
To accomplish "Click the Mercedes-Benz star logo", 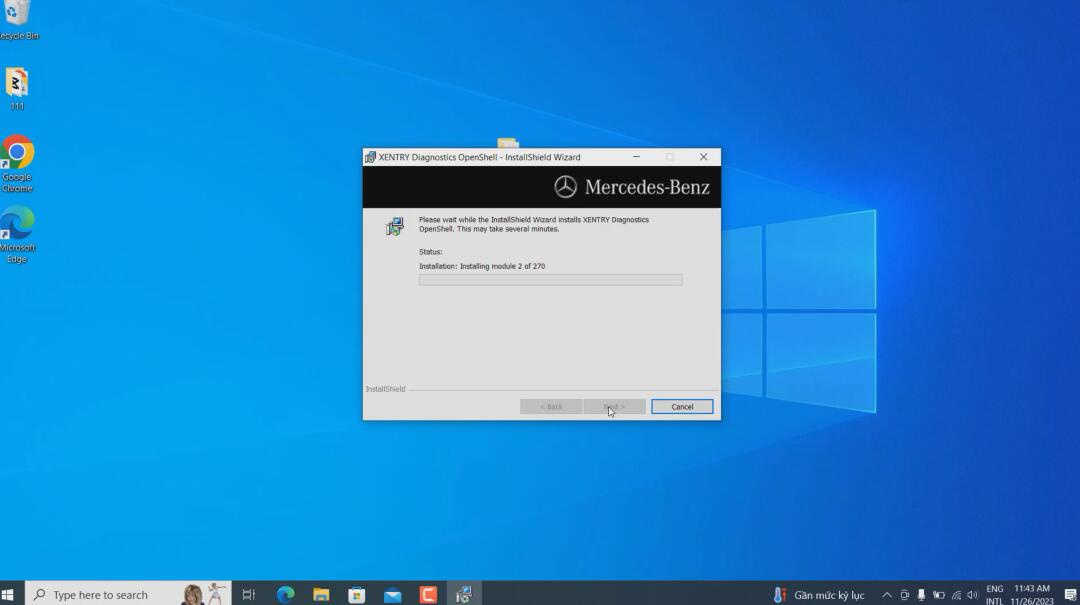I will pos(565,187).
